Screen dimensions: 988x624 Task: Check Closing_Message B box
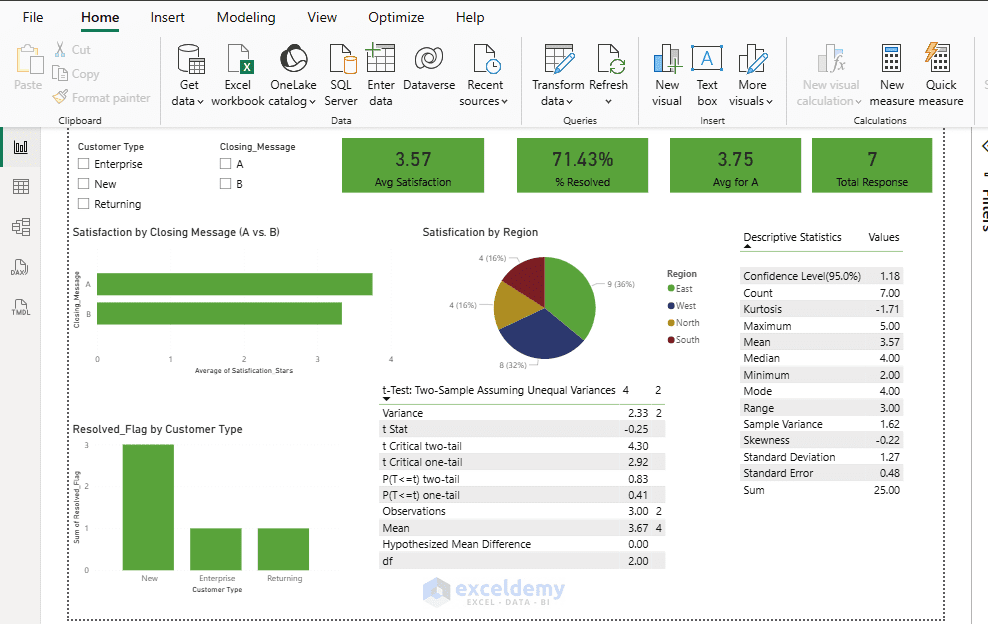point(226,183)
